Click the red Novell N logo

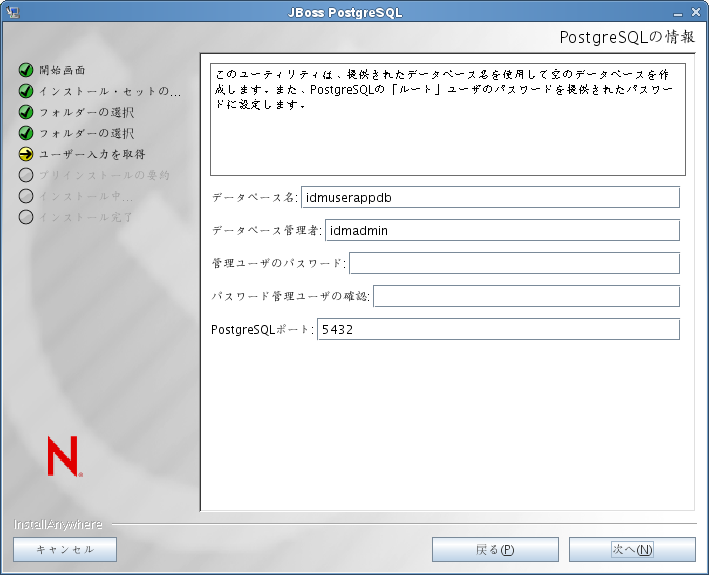65,456
